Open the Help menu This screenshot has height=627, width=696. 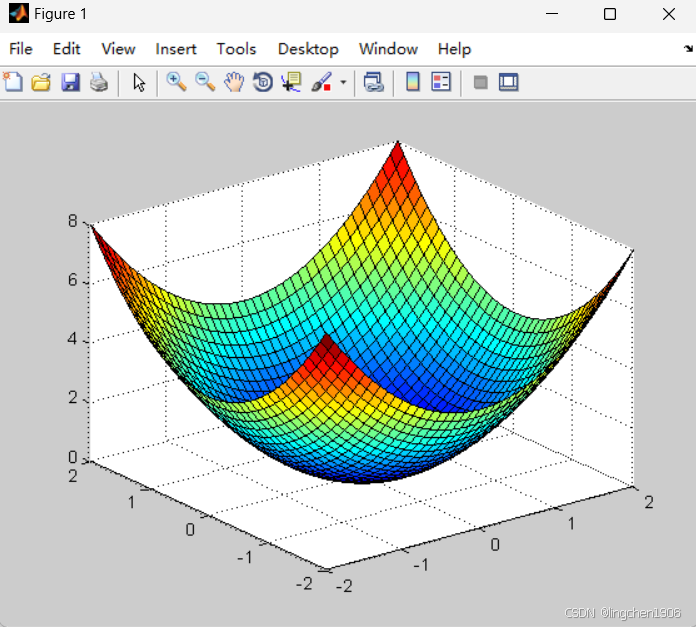pos(454,49)
